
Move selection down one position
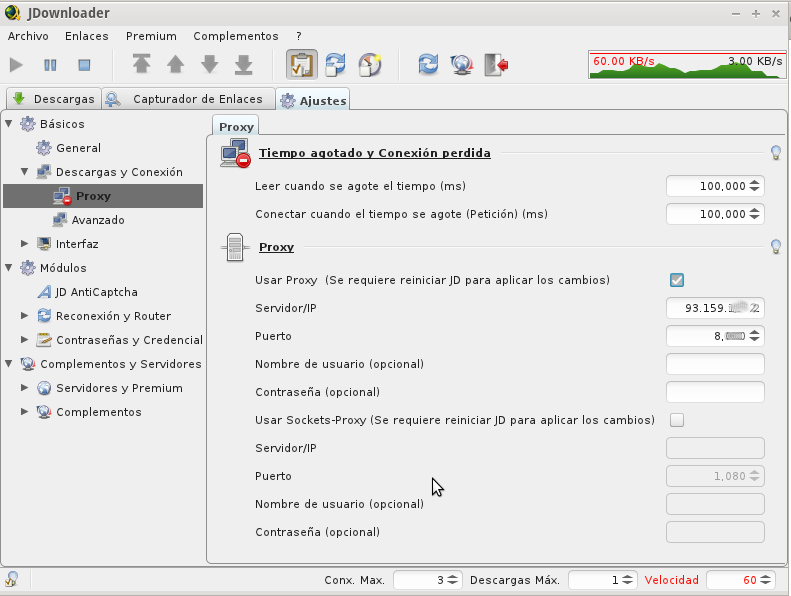pyautogui.click(x=209, y=65)
